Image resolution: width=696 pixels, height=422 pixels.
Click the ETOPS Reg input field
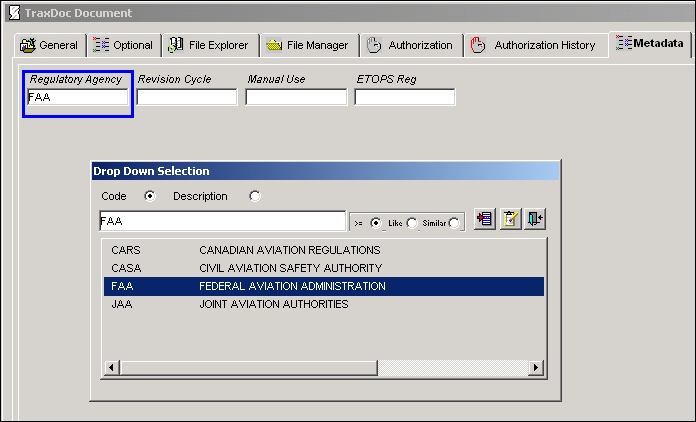[405, 97]
